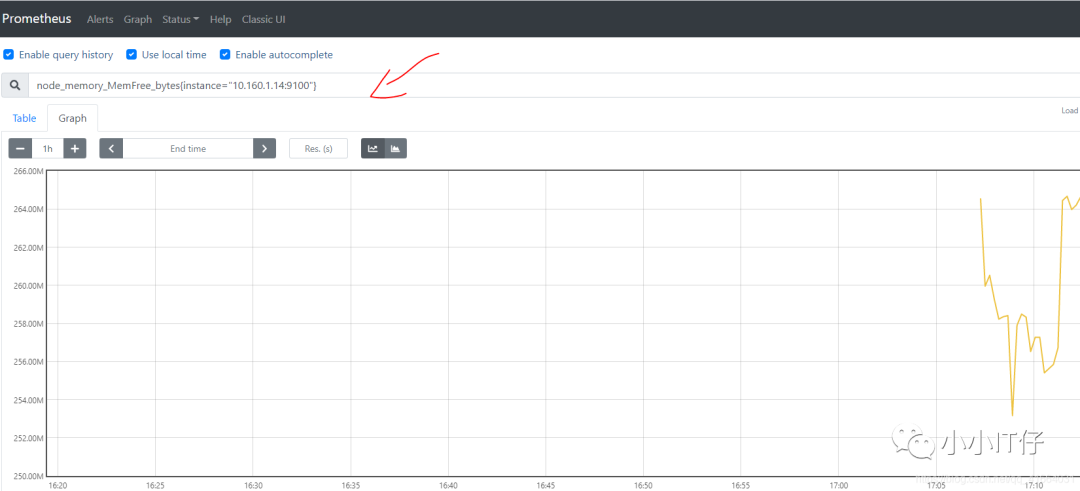The image size is (1080, 491).
Task: Open the Status dropdown menu
Action: pos(180,19)
